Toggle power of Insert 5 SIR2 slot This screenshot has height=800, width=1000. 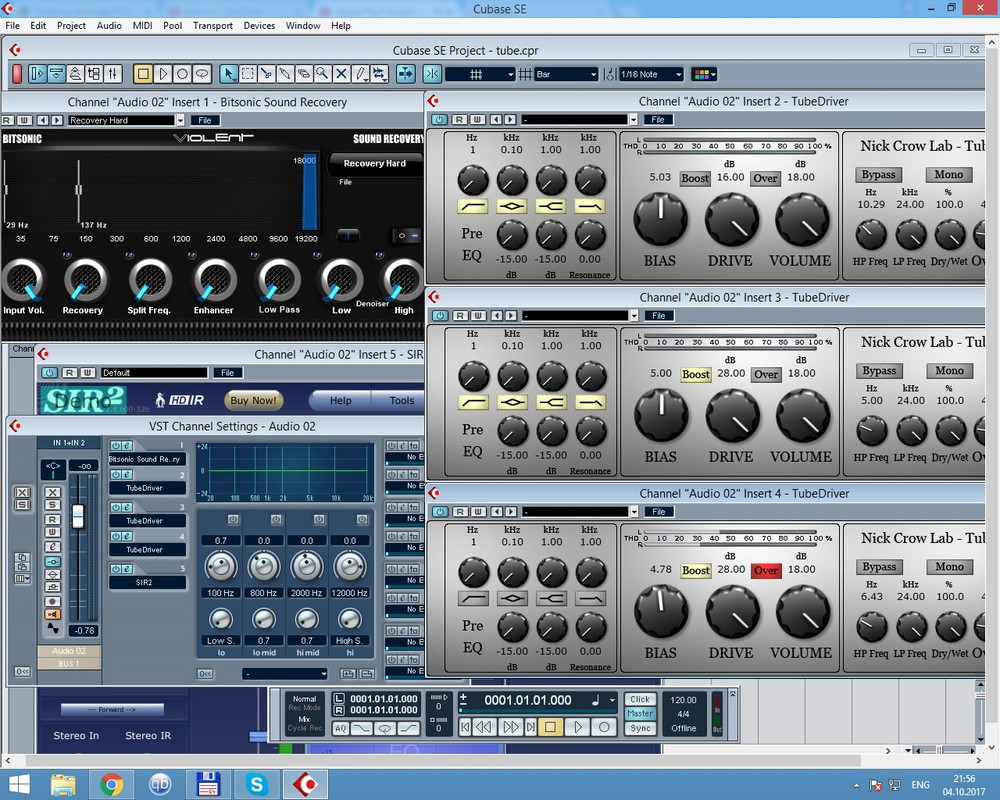coord(115,569)
